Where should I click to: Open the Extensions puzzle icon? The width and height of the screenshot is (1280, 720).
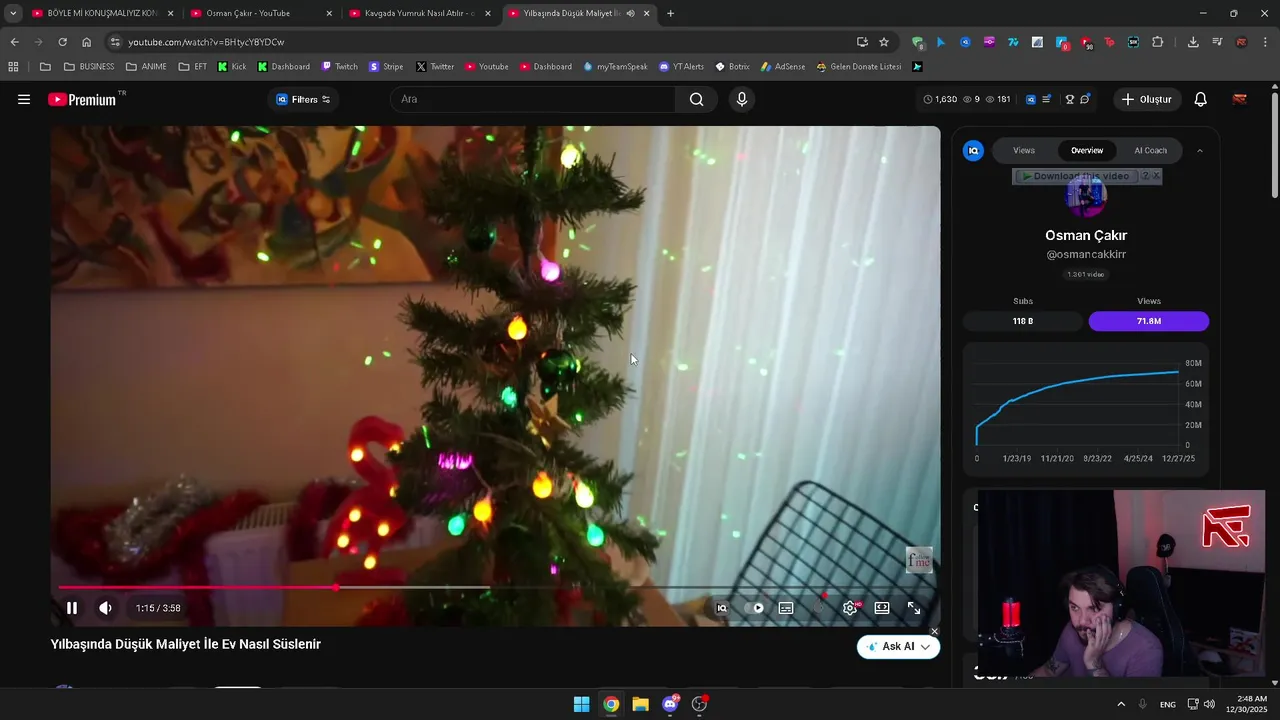click(1158, 42)
